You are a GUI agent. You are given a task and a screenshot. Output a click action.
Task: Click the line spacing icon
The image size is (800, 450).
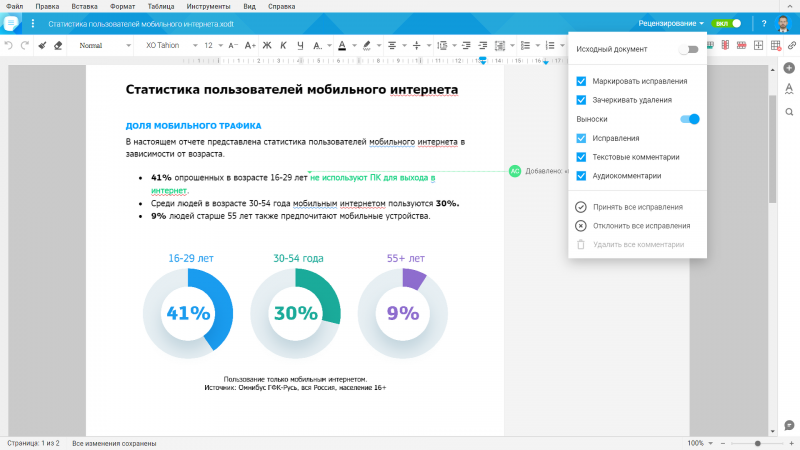tap(442, 45)
